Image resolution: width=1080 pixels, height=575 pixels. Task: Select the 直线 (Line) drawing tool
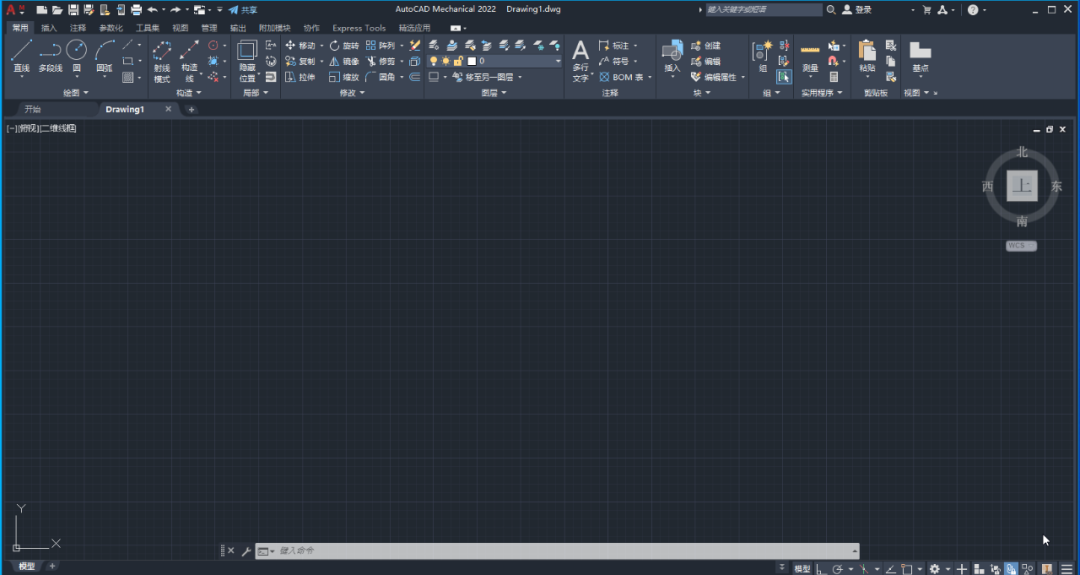click(21, 54)
